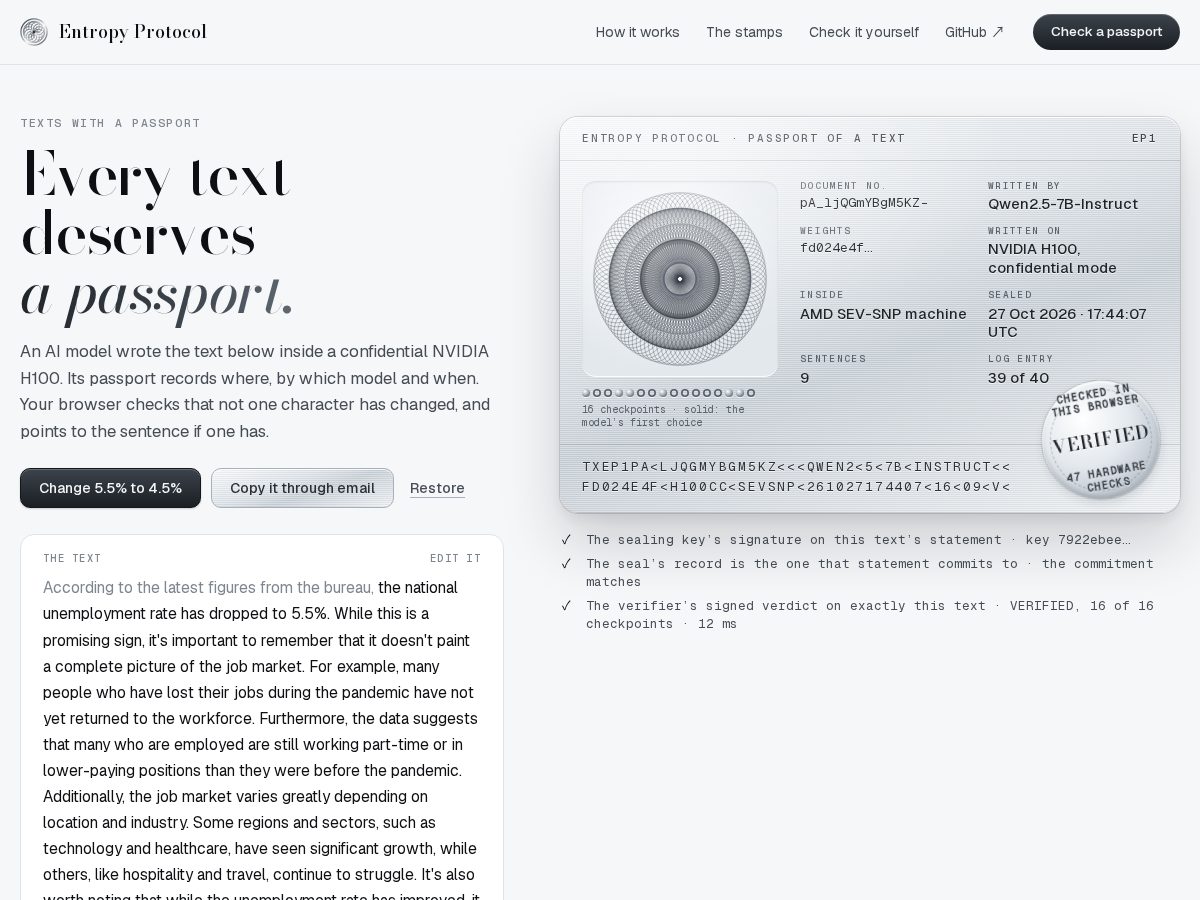Click the second machine-readable line FD024E4F
The height and width of the screenshot is (900, 1200).
click(x=796, y=487)
